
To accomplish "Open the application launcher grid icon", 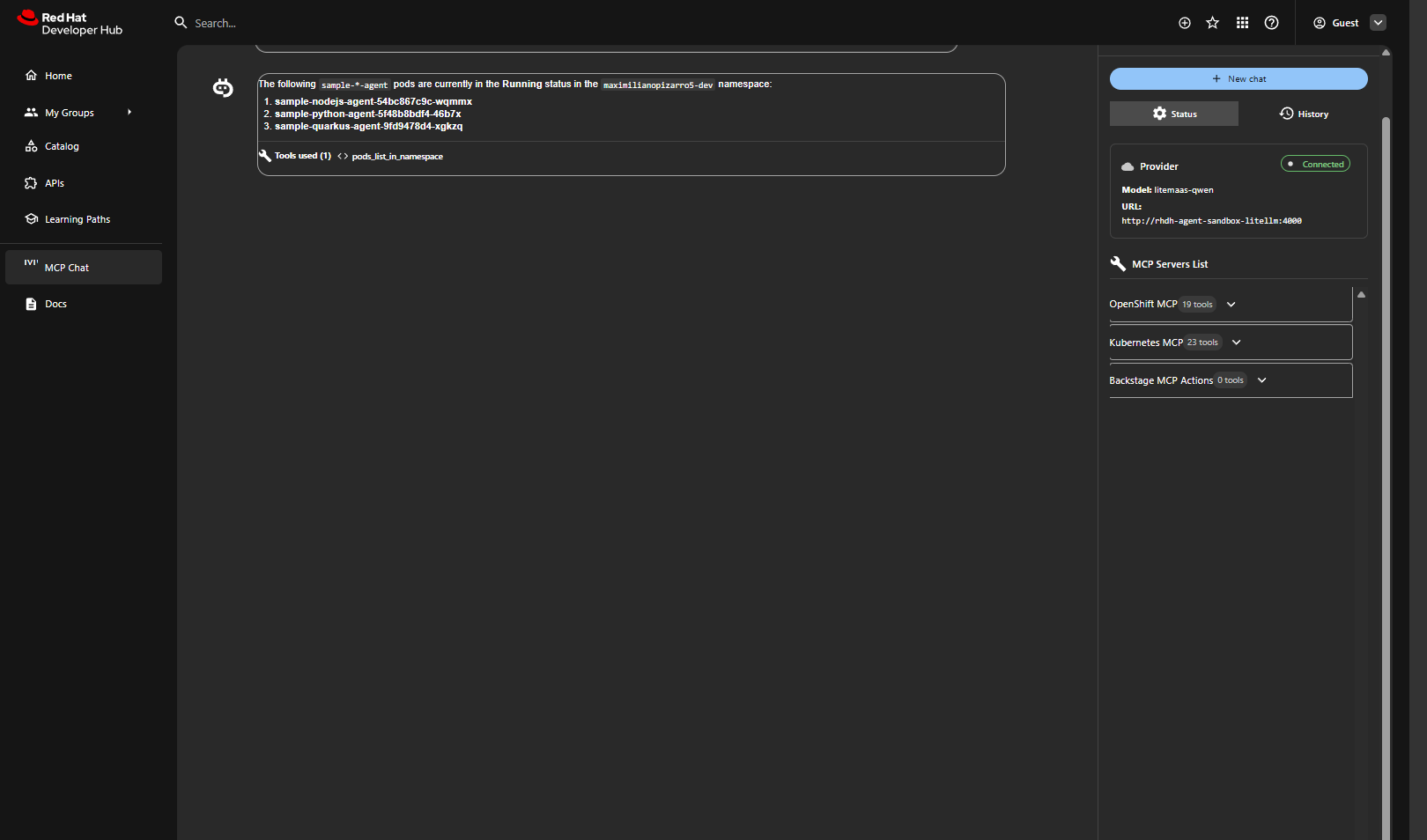I will (1242, 23).
